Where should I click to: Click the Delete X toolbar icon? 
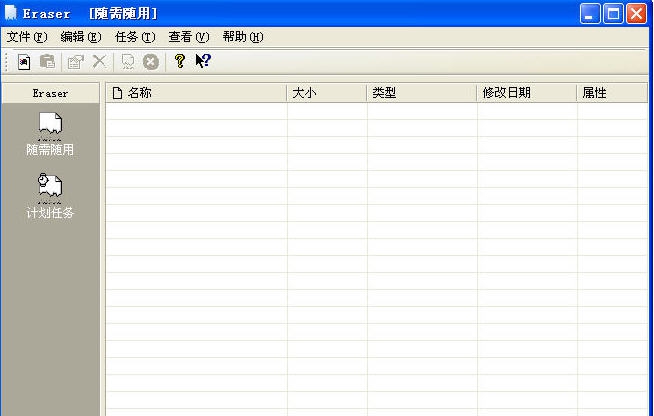click(99, 62)
